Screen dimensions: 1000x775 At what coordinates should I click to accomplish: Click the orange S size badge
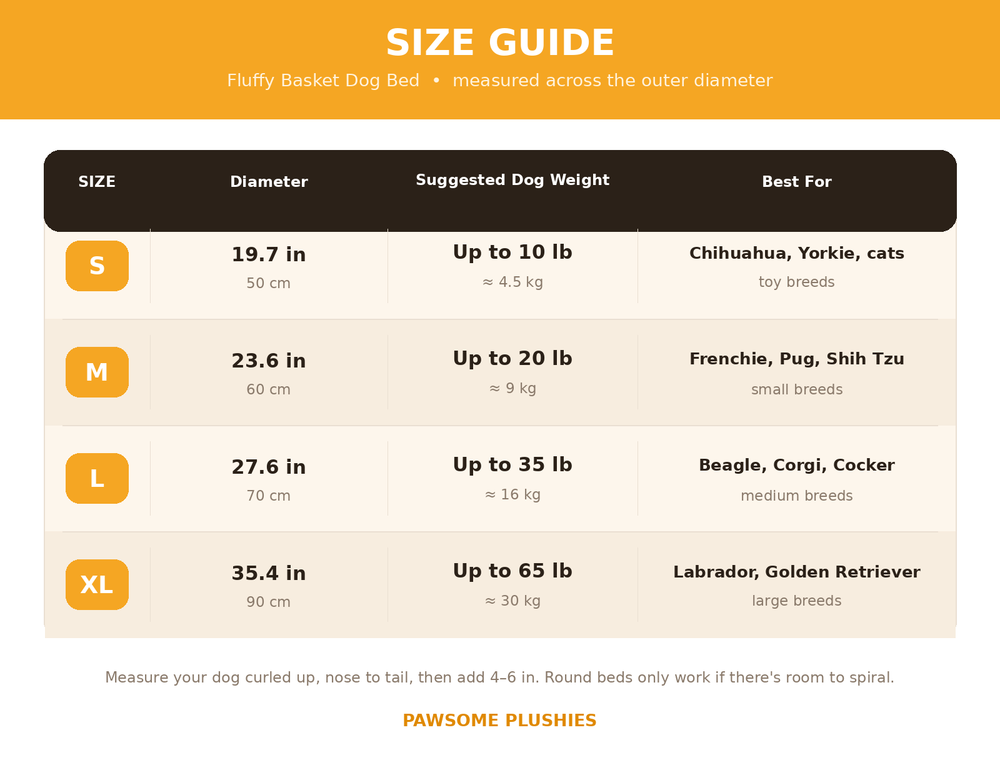(97, 266)
